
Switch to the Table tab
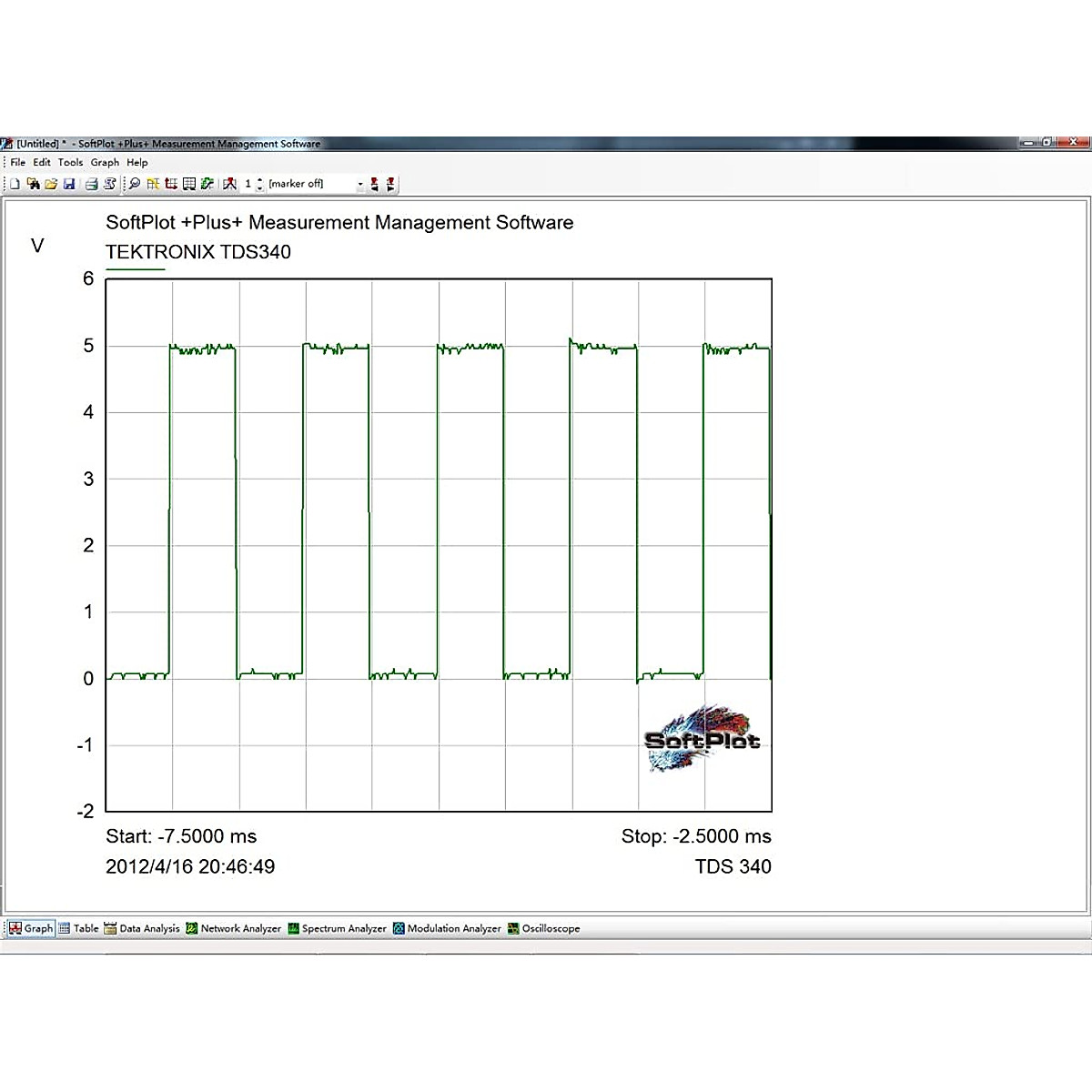point(79,928)
